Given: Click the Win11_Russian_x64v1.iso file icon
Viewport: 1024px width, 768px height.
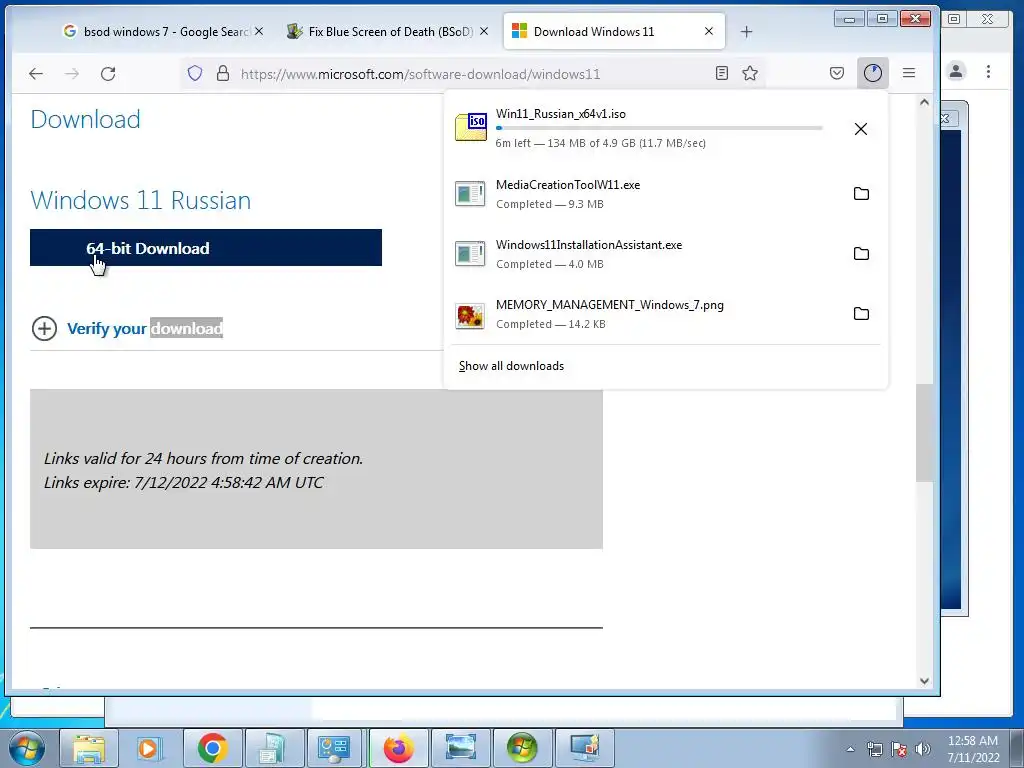Looking at the screenshot, I should point(471,127).
